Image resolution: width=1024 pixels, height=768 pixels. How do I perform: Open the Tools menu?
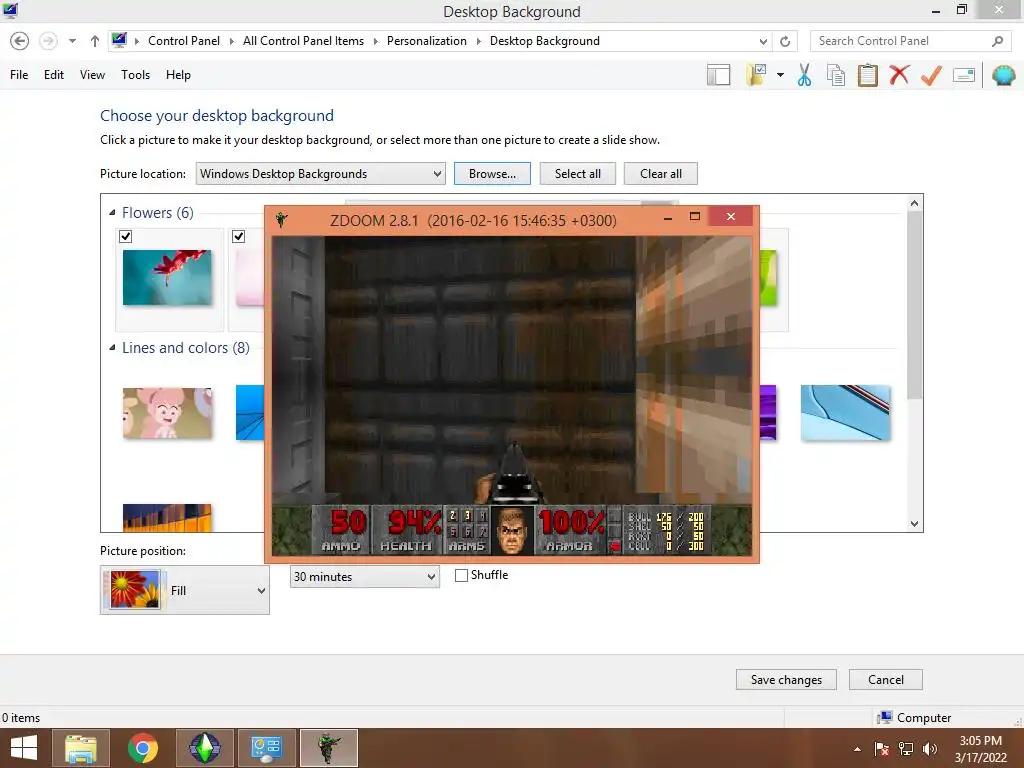tap(135, 75)
